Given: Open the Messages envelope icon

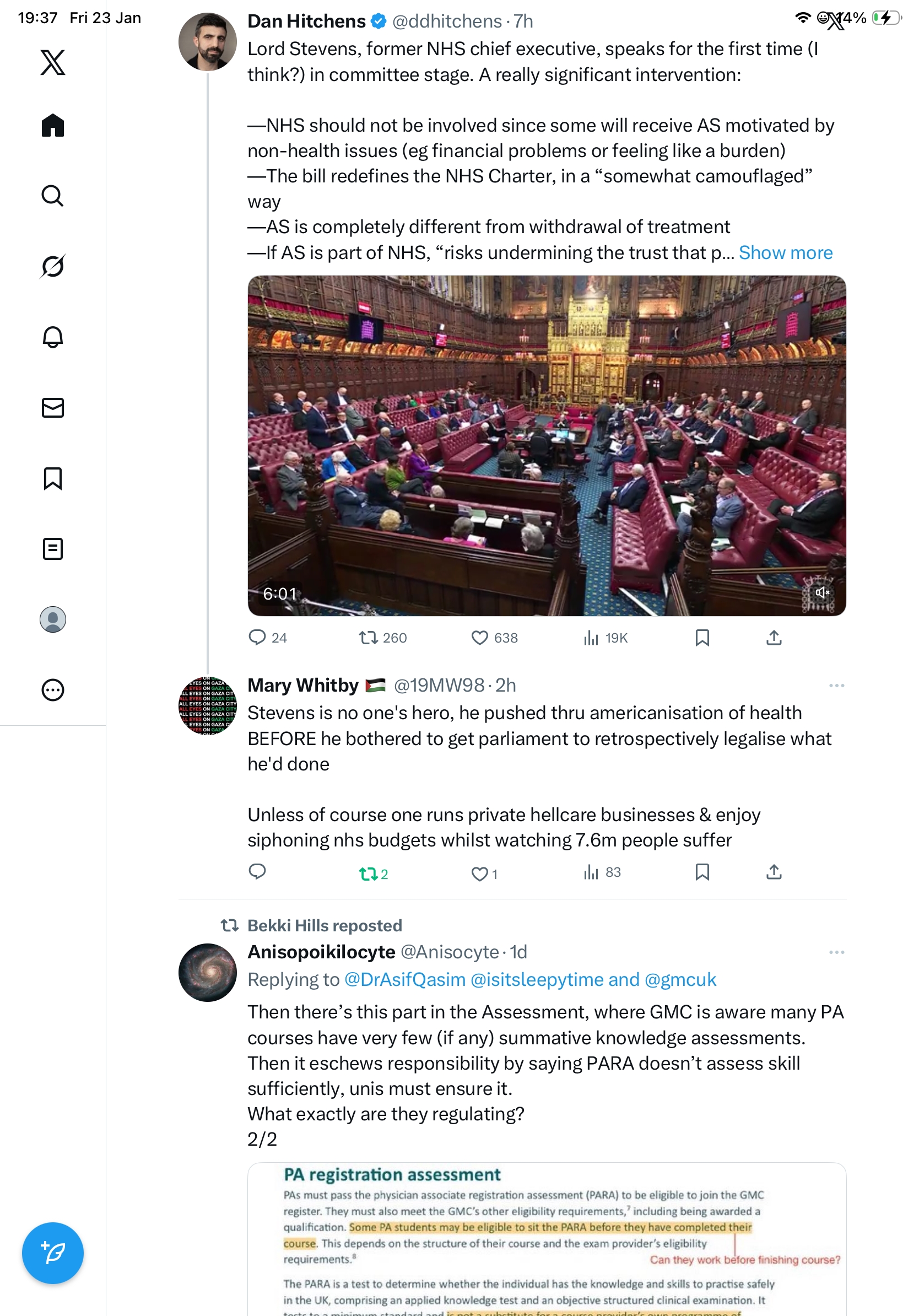Looking at the screenshot, I should pyautogui.click(x=53, y=407).
